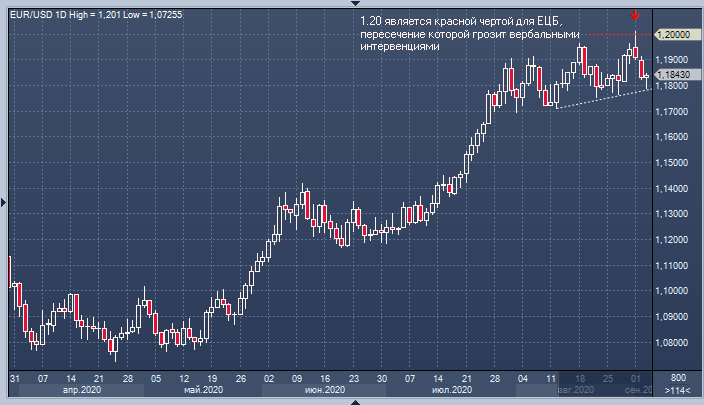Click the bottom panel expand triangle
Viewport: 704px width, 405px height.
pyautogui.click(x=352, y=401)
